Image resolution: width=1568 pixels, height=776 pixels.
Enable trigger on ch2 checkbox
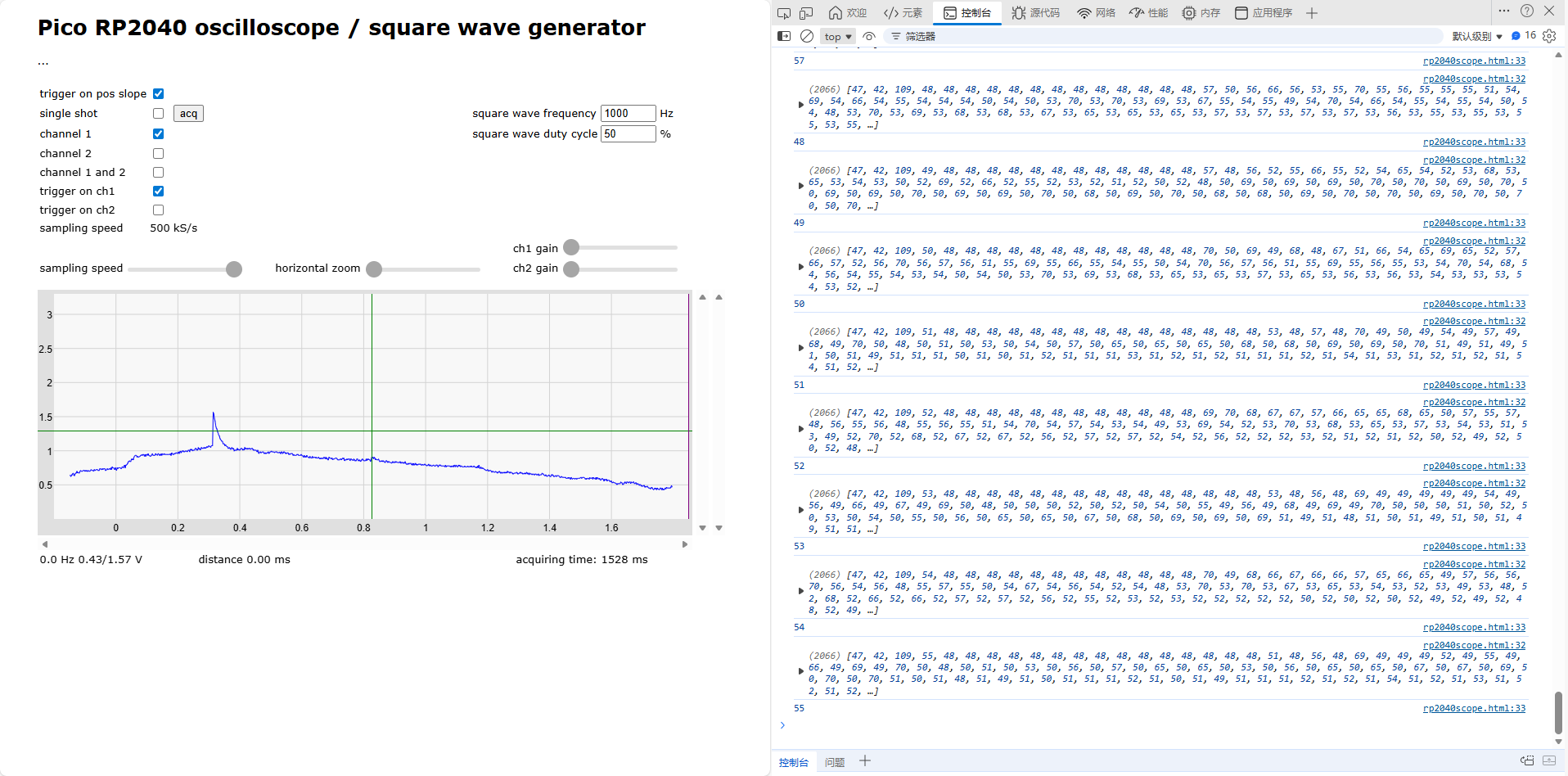tap(159, 210)
